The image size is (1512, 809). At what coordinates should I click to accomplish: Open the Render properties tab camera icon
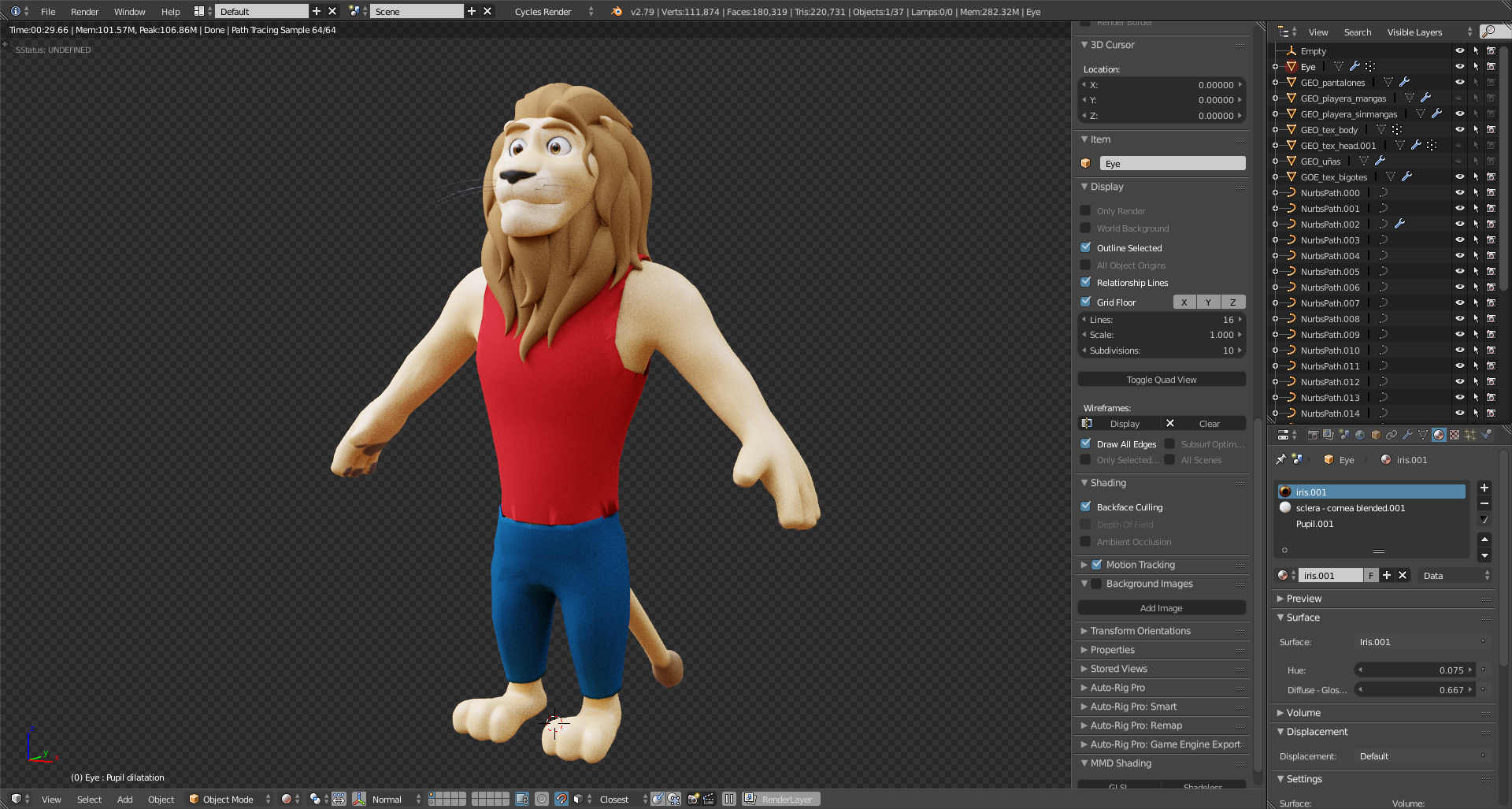click(x=1313, y=435)
